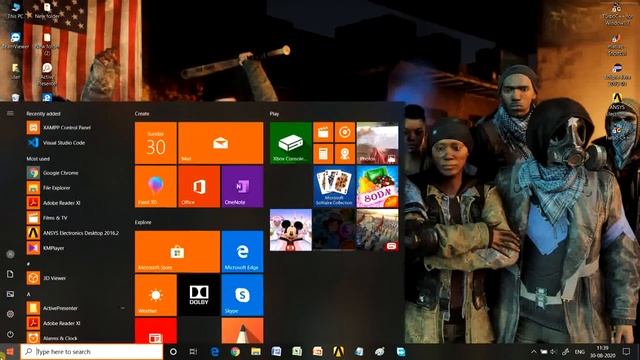
Task: Open Pictures from Start sidebar
Action: 11,294
